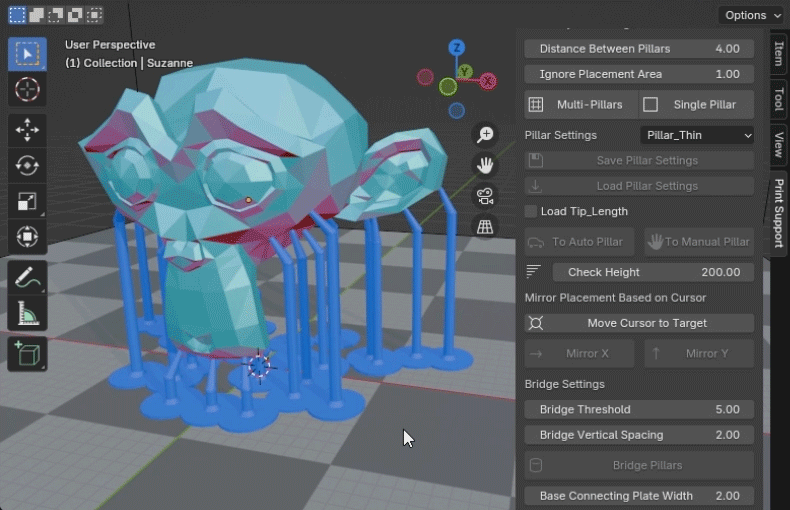
Task: Set selection mode to extend
Action: pos(36,15)
